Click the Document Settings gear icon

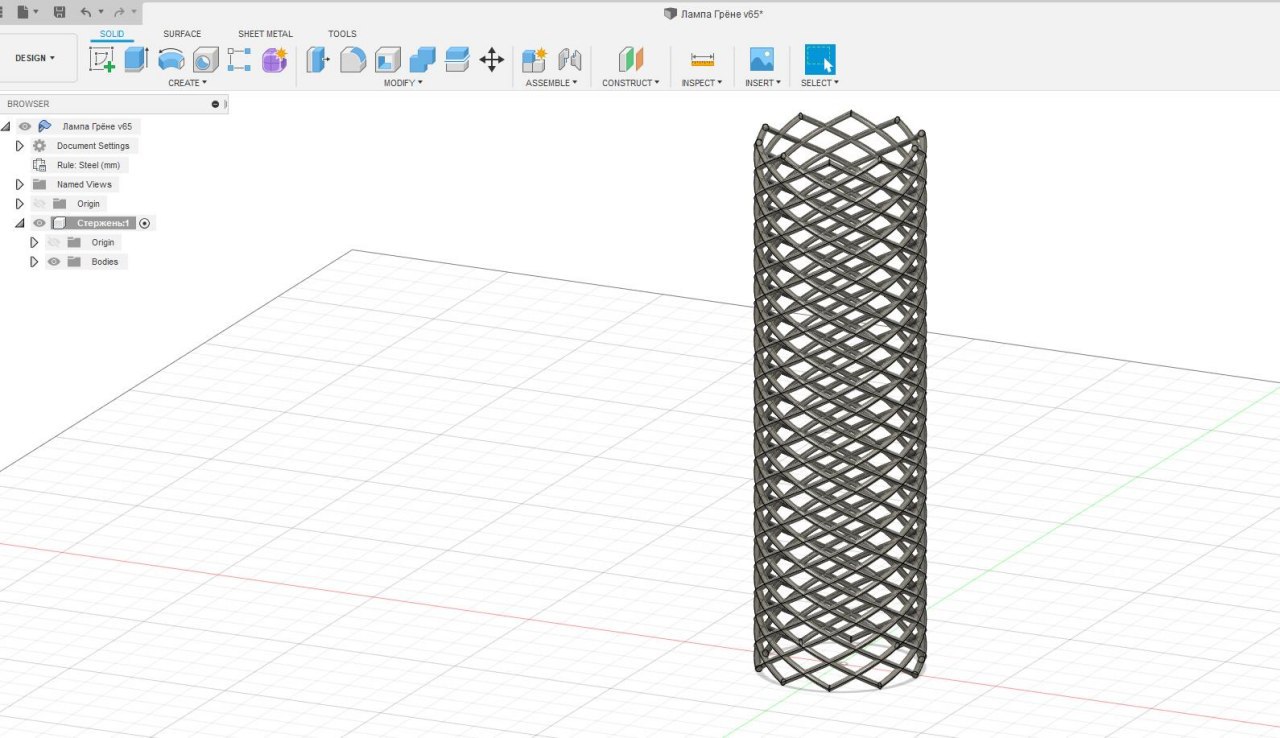(x=39, y=146)
